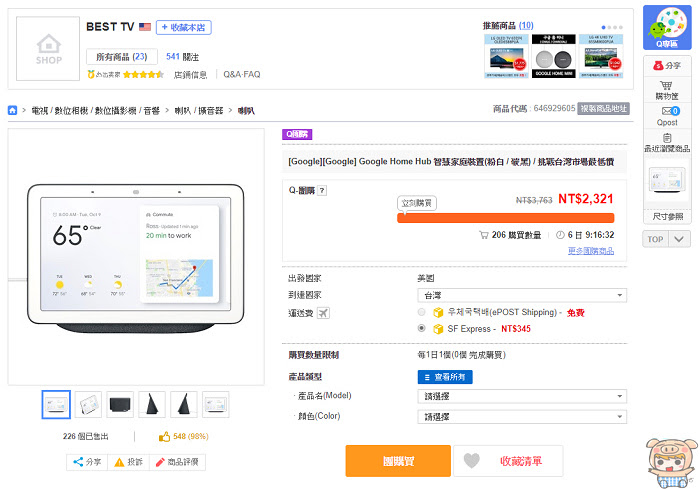
Task: Select ePOST Shipping free option
Action: click(x=421, y=312)
